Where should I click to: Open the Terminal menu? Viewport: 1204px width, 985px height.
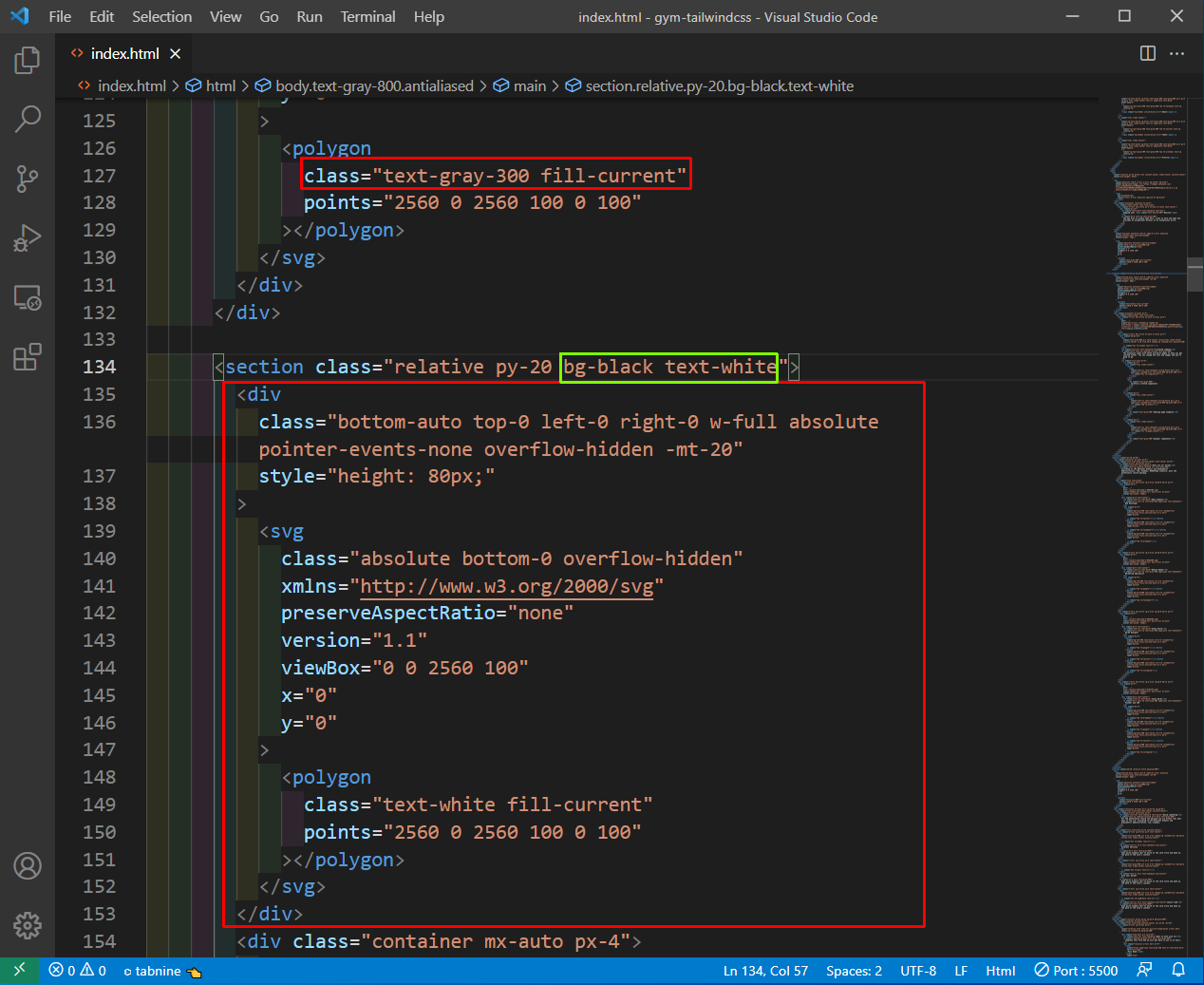368,16
